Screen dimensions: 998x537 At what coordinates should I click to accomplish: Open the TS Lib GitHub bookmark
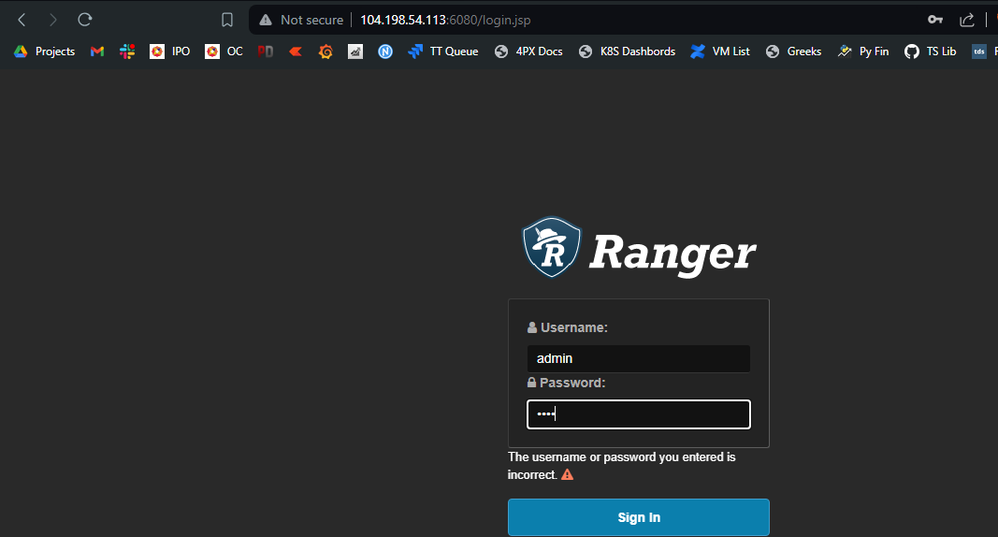930,52
